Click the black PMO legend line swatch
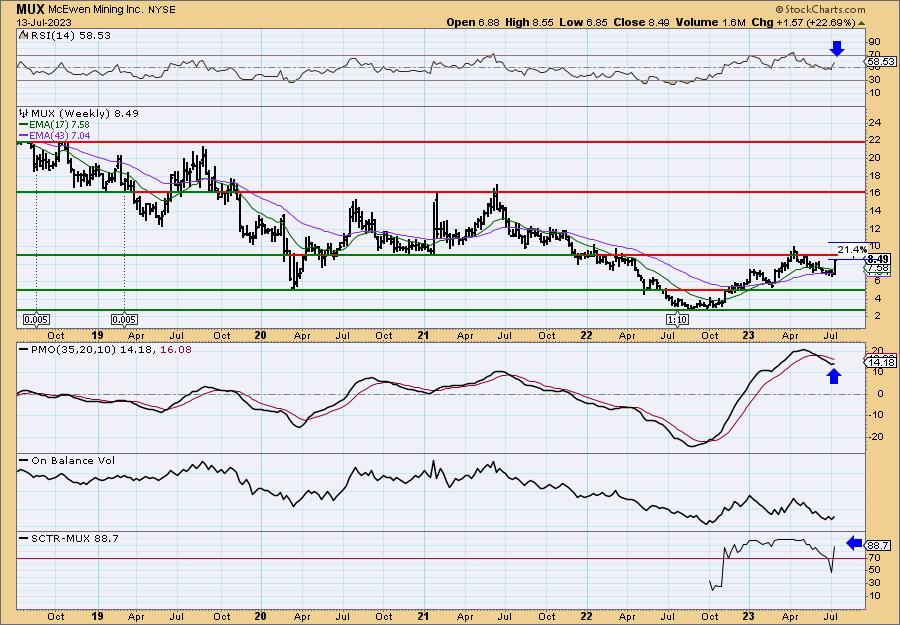Image resolution: width=900 pixels, height=625 pixels. point(24,350)
